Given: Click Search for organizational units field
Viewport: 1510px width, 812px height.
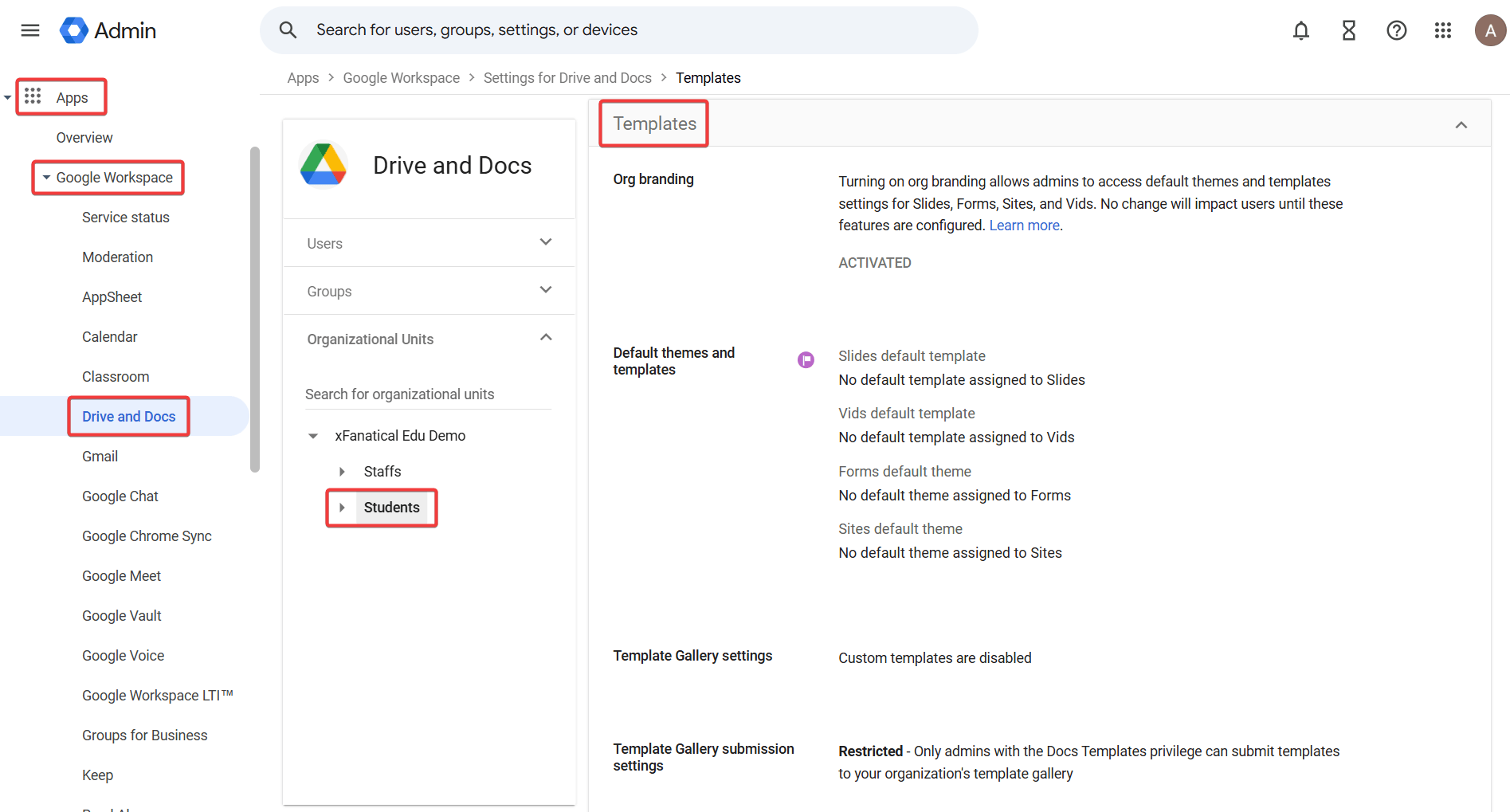Looking at the screenshot, I should [x=428, y=394].
